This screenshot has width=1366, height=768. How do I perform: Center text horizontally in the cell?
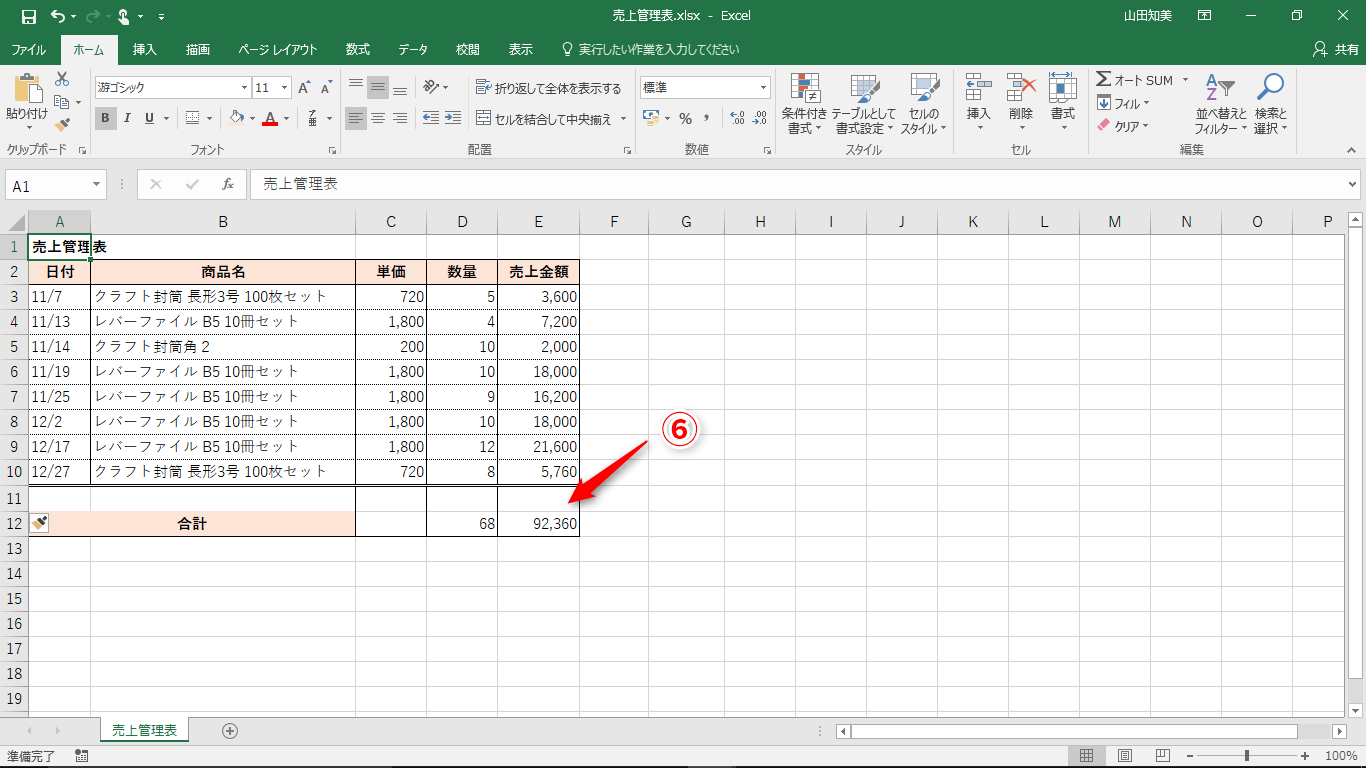pos(378,118)
